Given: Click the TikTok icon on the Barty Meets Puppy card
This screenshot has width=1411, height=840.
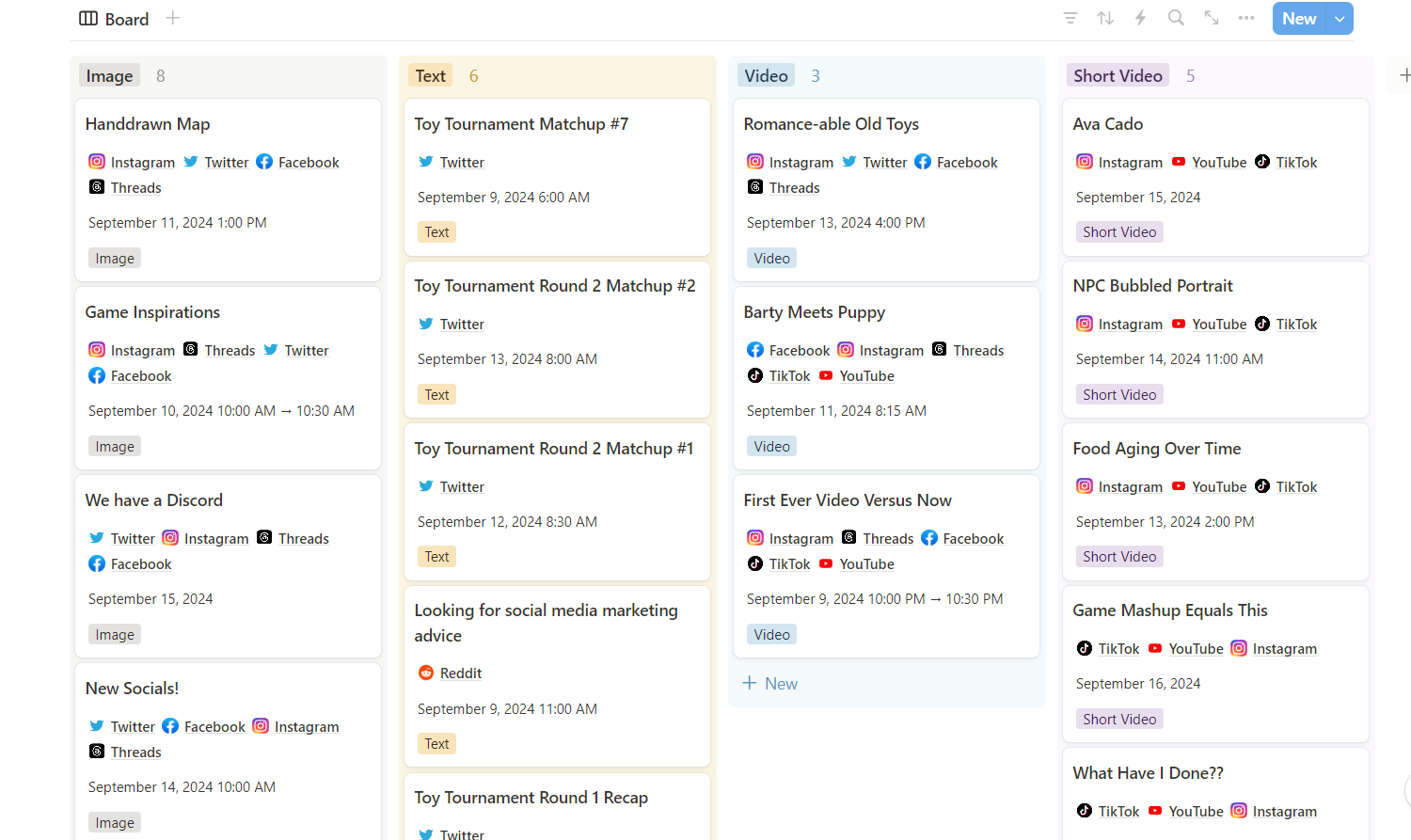Looking at the screenshot, I should coord(755,375).
